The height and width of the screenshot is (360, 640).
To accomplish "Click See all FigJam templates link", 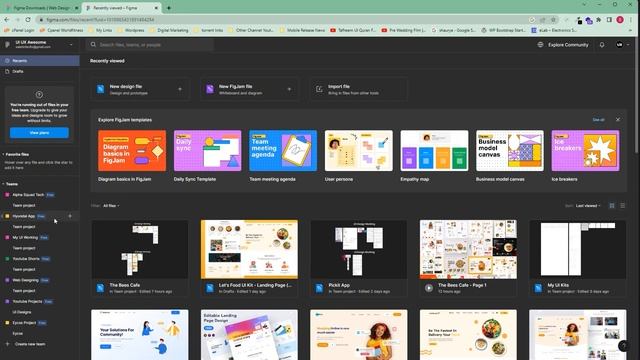I will [x=598, y=120].
